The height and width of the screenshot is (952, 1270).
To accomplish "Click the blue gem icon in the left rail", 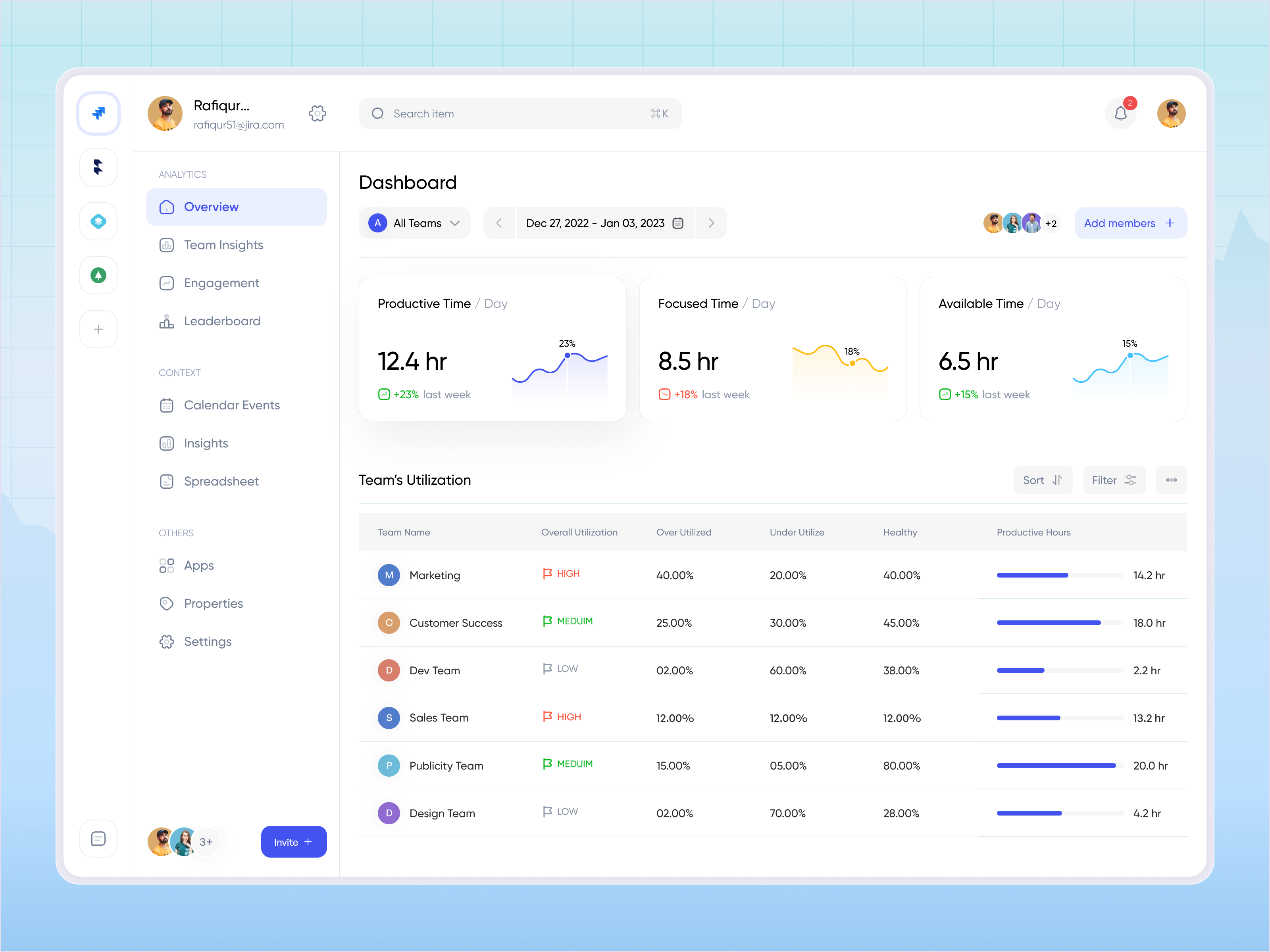I will click(98, 221).
